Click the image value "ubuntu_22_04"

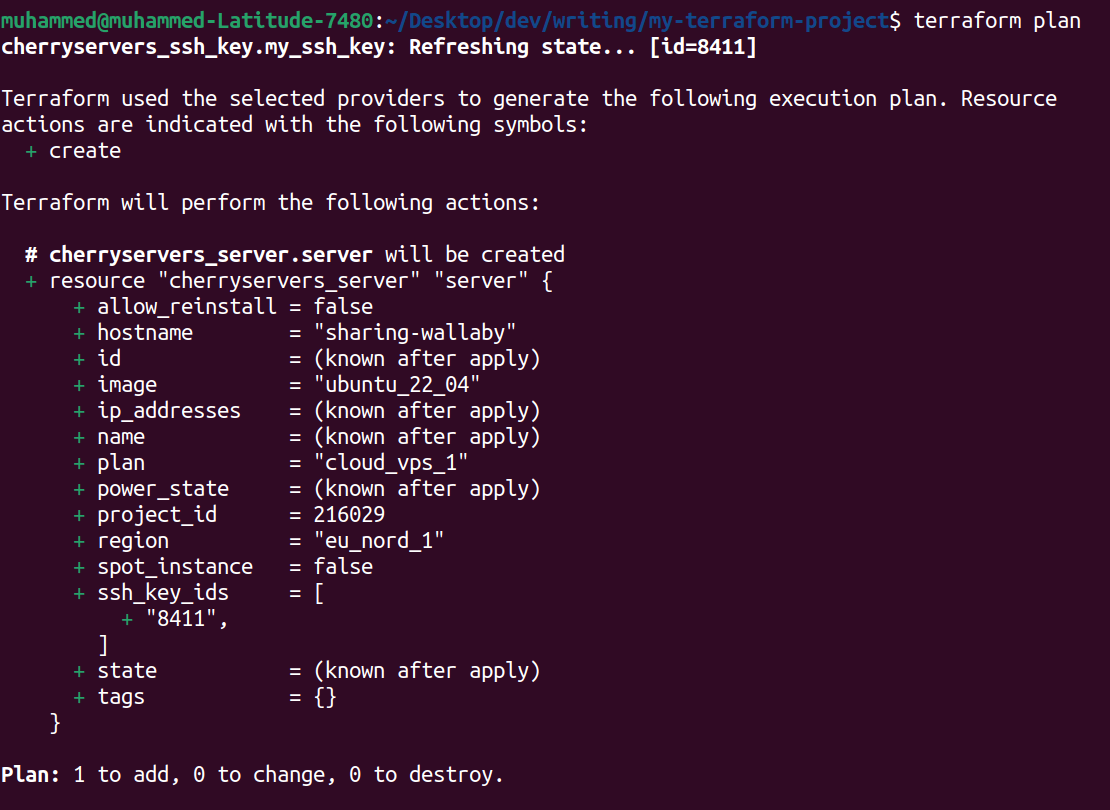pos(397,384)
